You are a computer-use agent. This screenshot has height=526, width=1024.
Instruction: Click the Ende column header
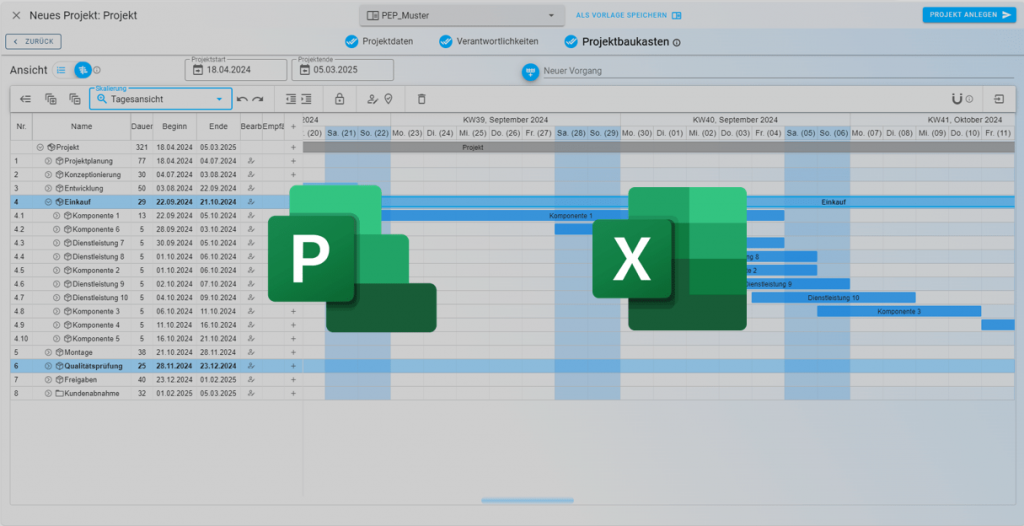click(x=218, y=127)
